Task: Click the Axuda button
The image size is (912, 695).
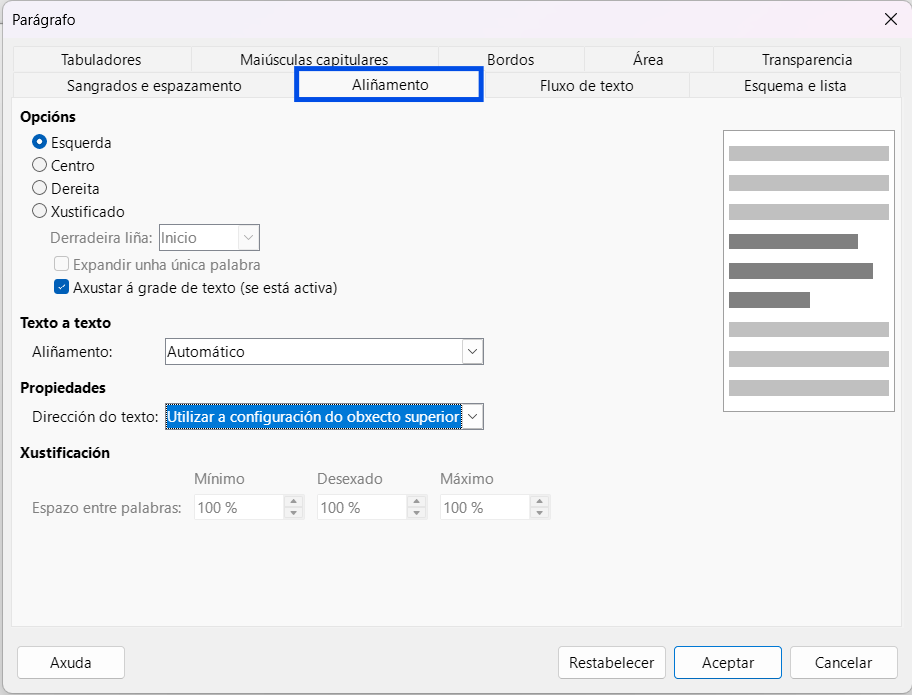Action: coord(71,662)
